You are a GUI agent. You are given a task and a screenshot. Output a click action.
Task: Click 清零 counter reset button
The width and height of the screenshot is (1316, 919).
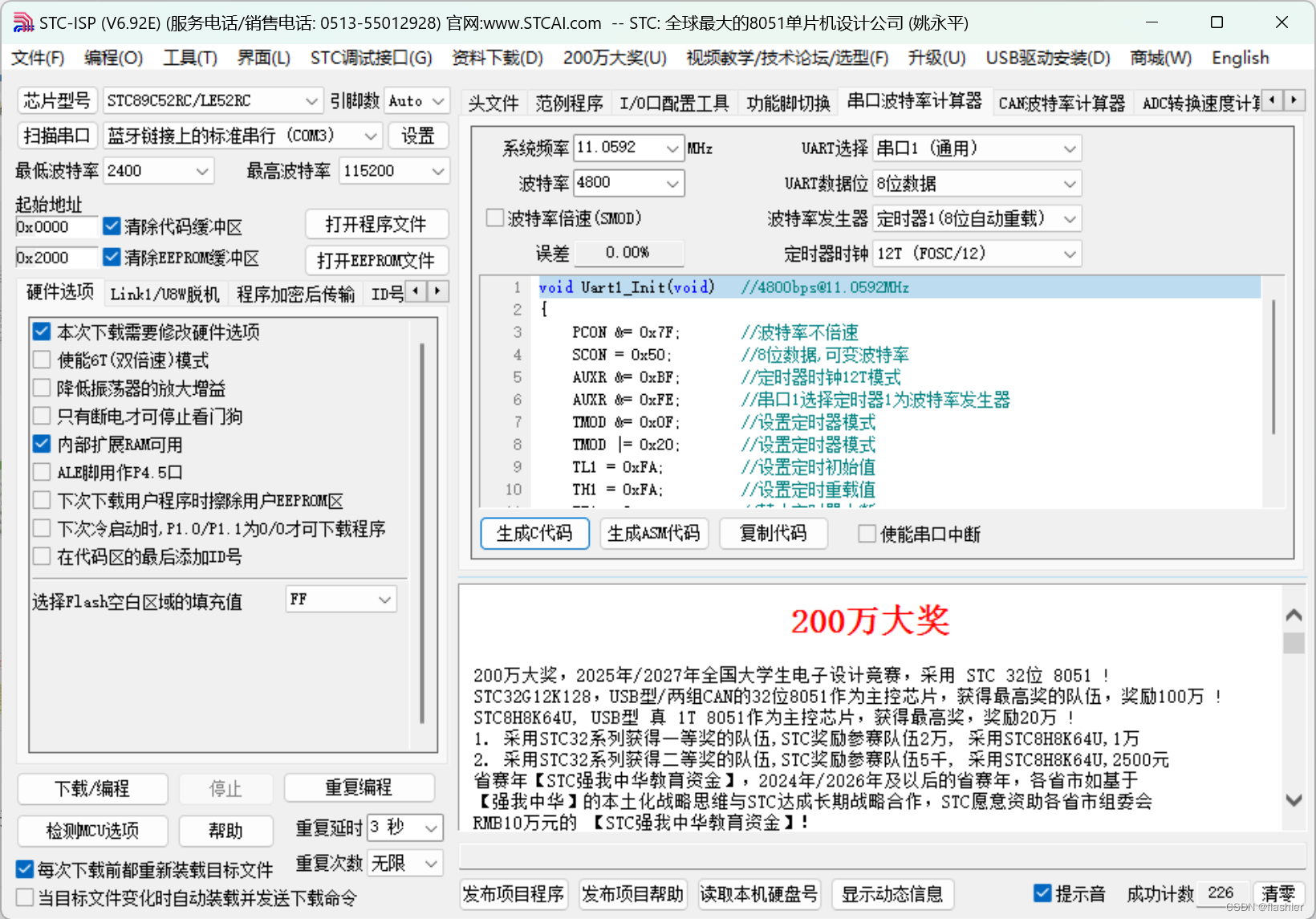(x=1278, y=893)
